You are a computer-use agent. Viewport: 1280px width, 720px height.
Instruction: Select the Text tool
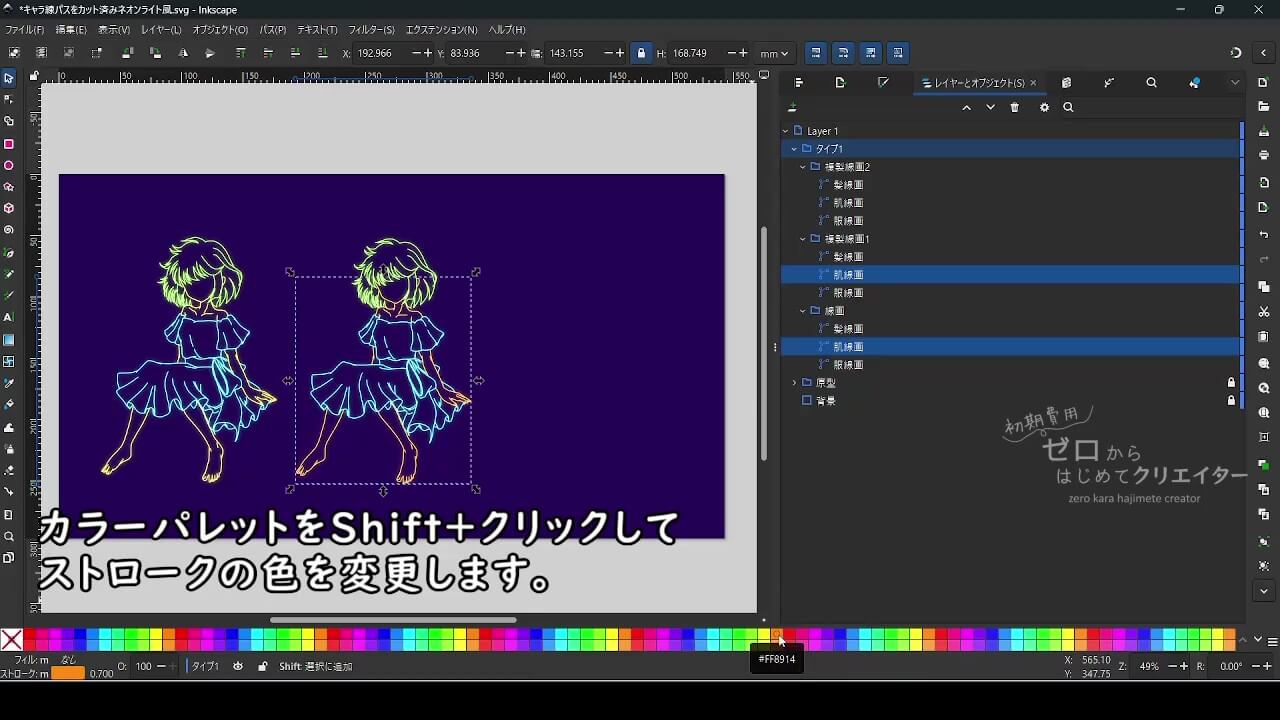(11, 315)
